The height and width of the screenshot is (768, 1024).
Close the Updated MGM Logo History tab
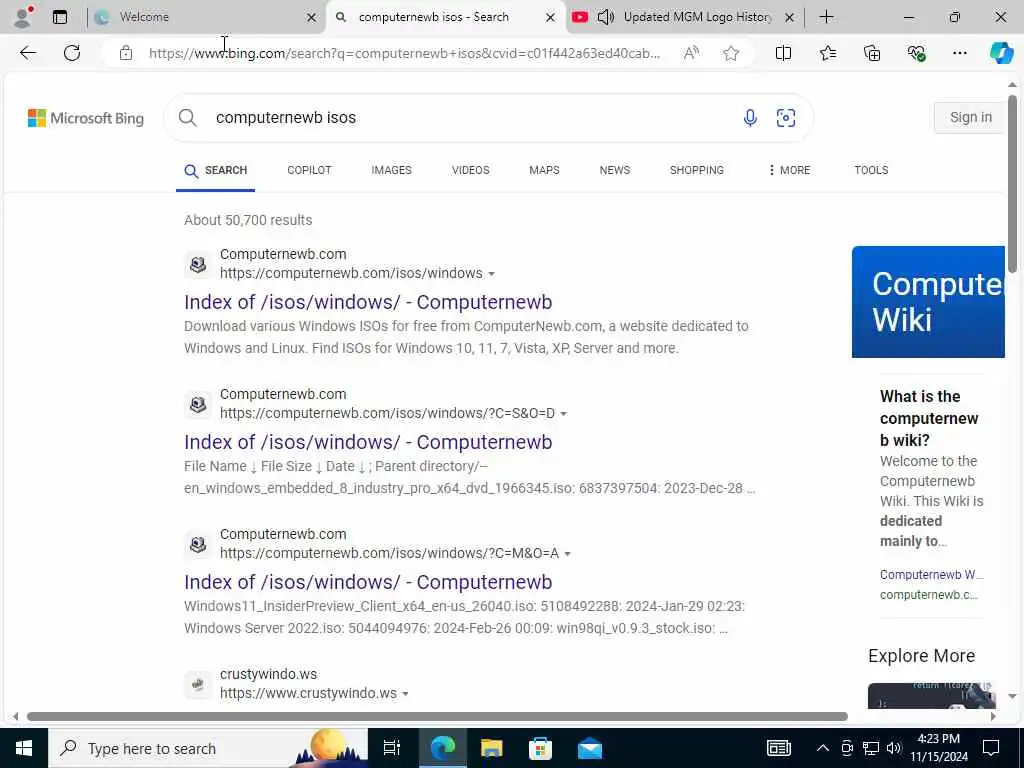tap(790, 18)
